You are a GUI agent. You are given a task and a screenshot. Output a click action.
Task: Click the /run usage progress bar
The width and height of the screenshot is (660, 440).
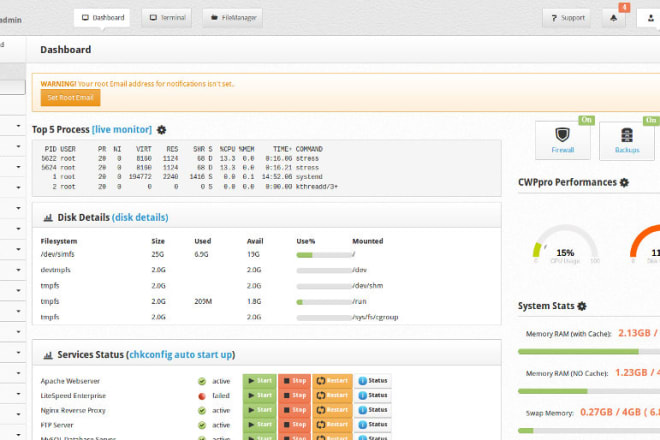[324, 302]
